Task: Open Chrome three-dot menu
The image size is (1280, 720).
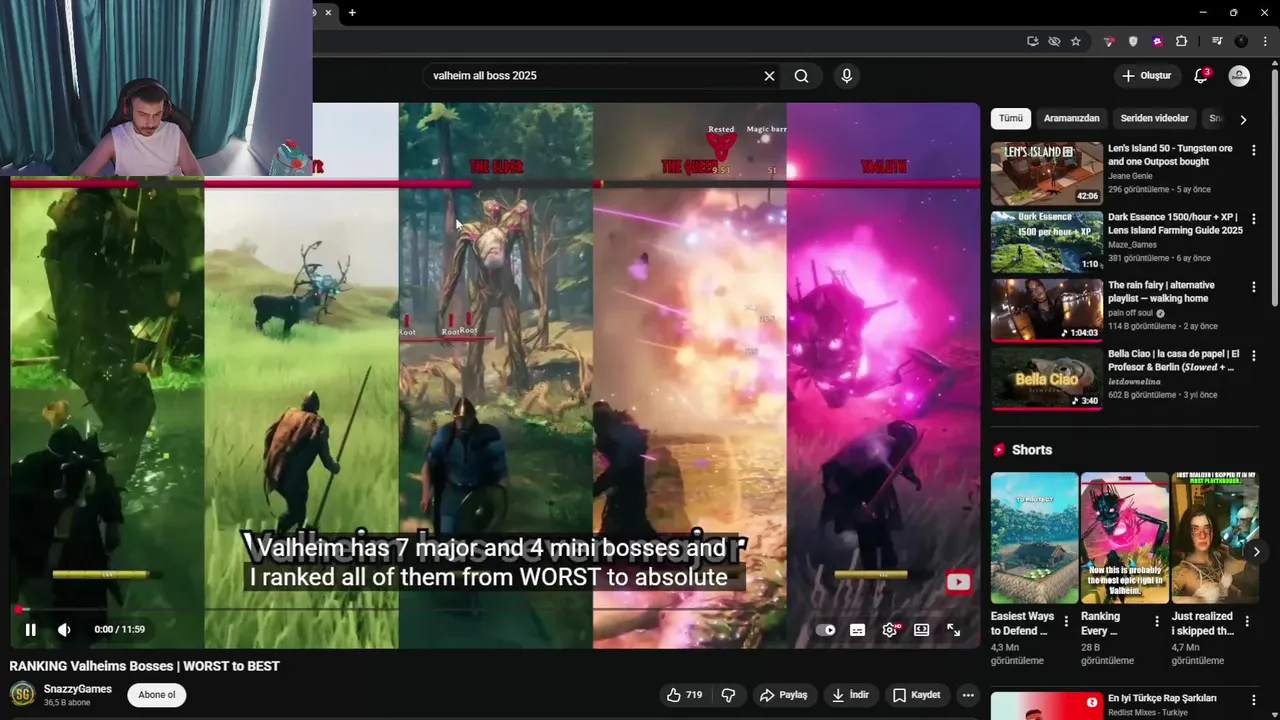Action: 1265,41
